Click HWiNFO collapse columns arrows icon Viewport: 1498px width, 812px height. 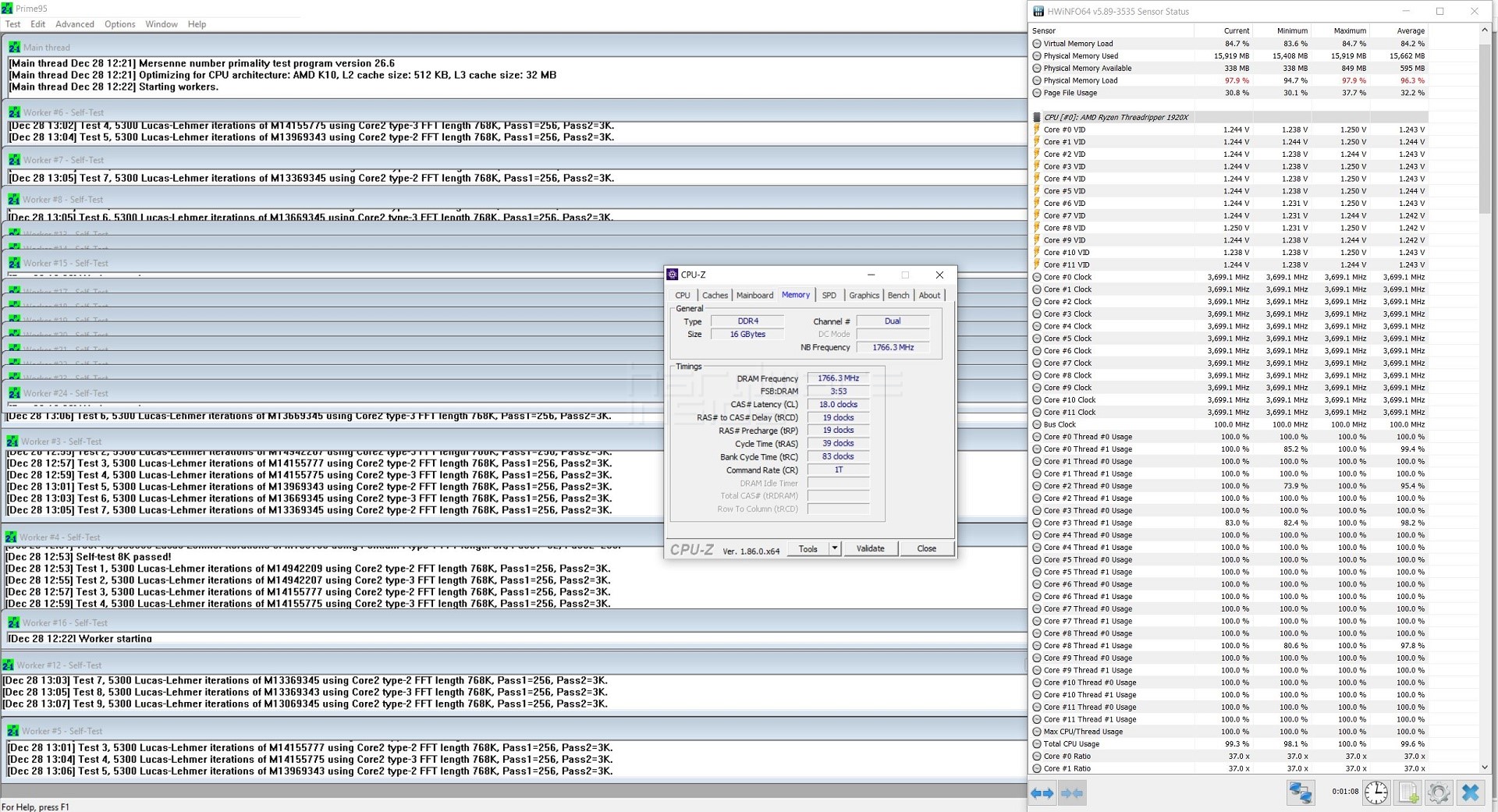(x=1072, y=793)
